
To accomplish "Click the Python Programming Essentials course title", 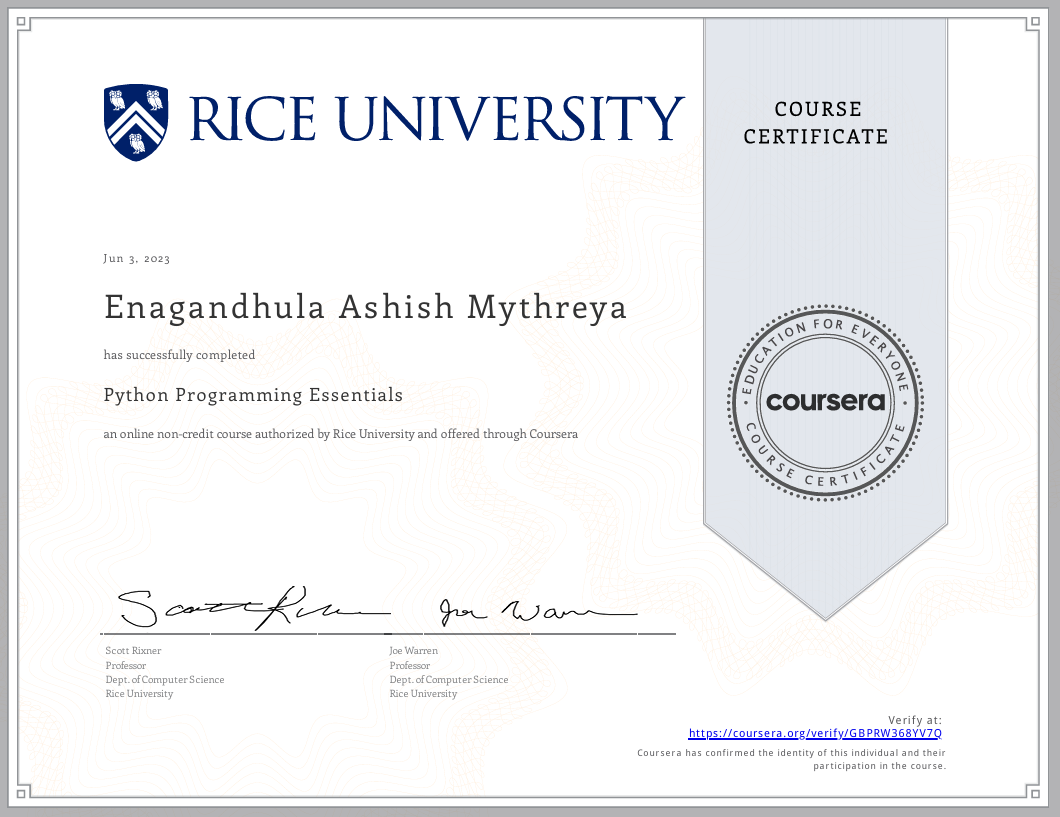I will pos(253,395).
